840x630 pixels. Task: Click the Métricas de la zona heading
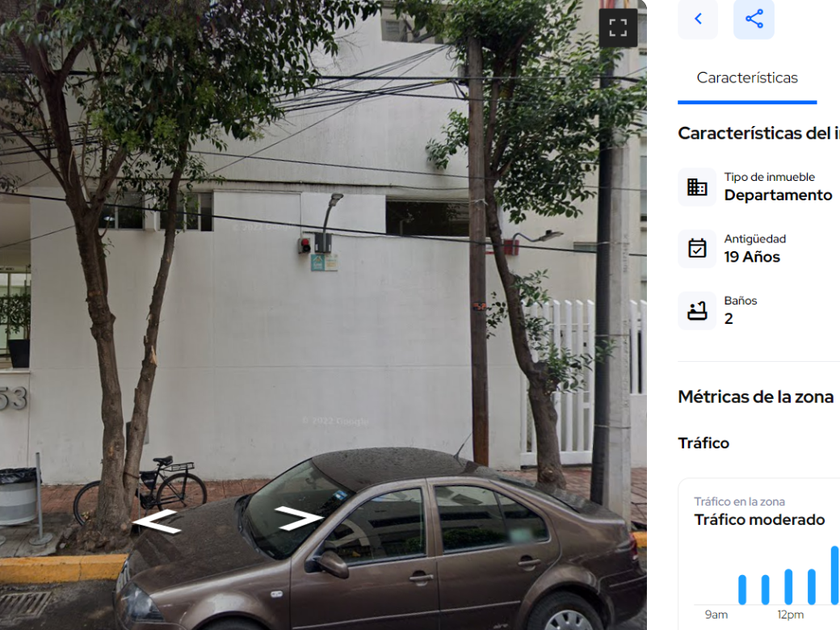[x=755, y=397]
